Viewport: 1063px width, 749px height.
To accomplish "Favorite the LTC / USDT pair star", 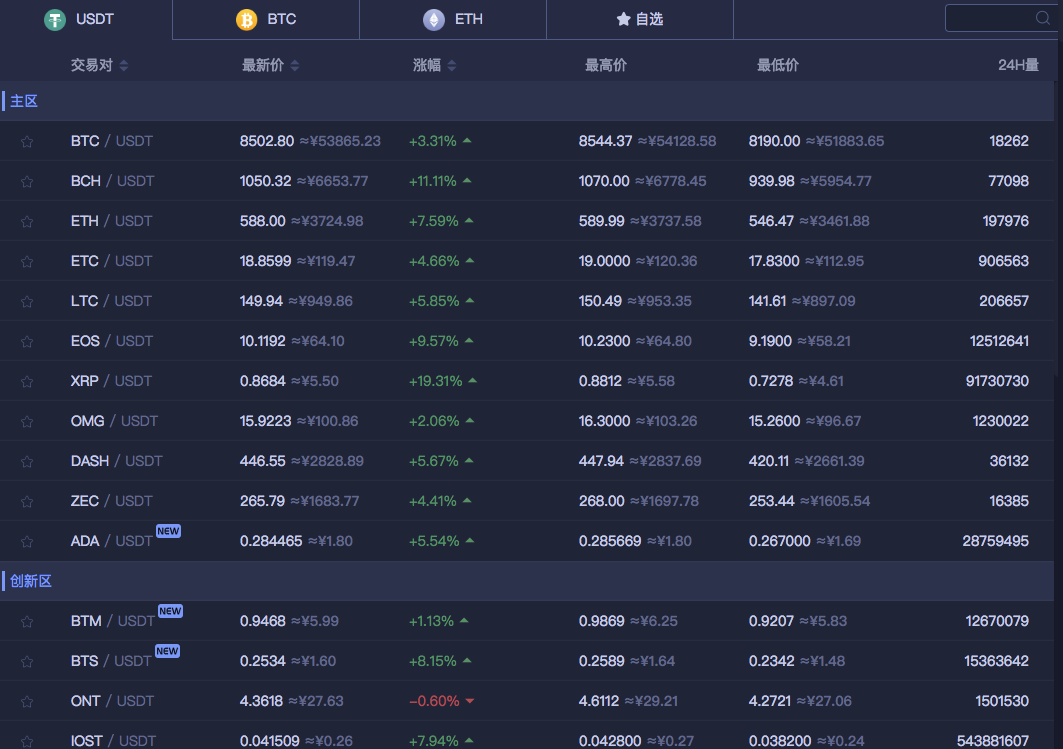I will 27,302.
